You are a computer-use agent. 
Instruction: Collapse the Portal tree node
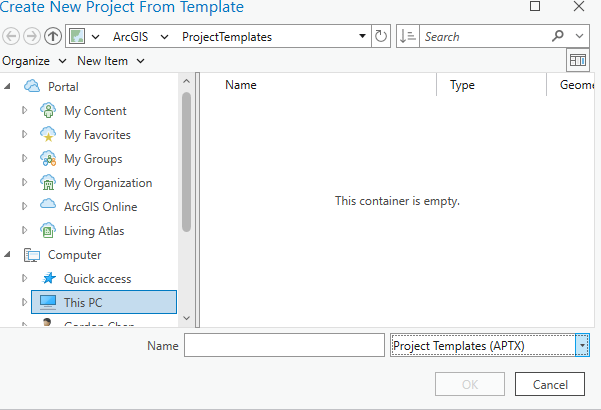coord(9,87)
